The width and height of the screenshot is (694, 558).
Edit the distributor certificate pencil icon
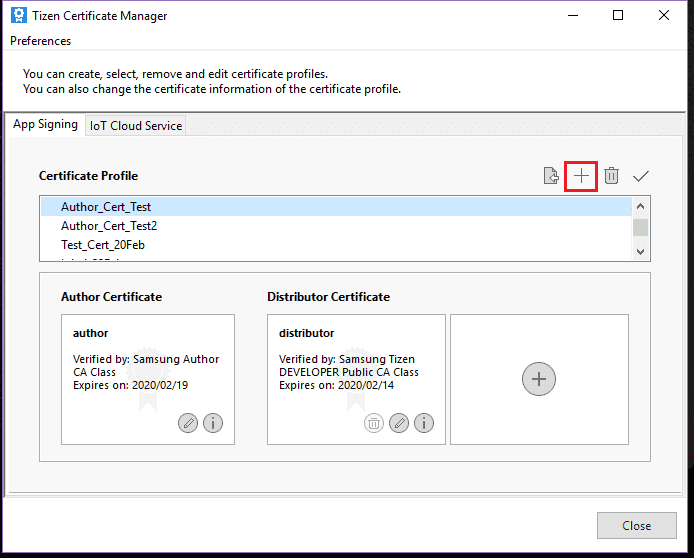[x=399, y=423]
